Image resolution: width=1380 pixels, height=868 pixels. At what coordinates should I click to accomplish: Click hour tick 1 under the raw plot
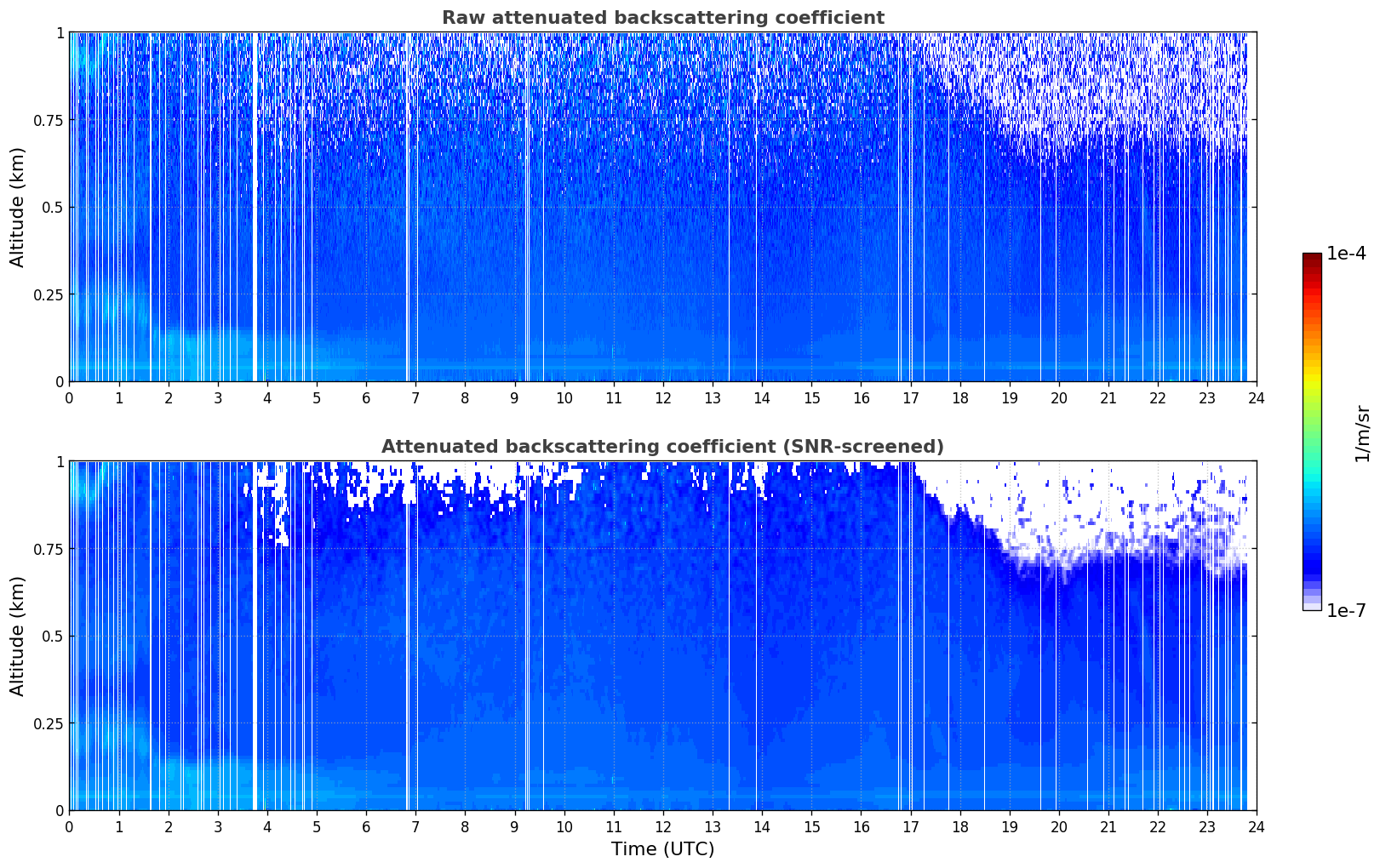click(x=119, y=397)
